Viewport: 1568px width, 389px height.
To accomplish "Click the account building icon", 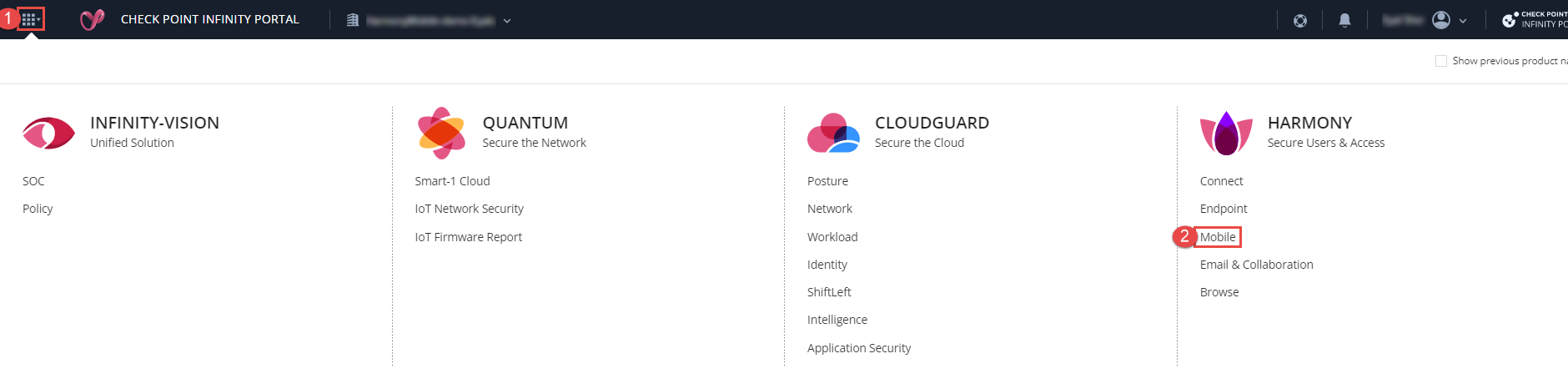I will point(353,20).
